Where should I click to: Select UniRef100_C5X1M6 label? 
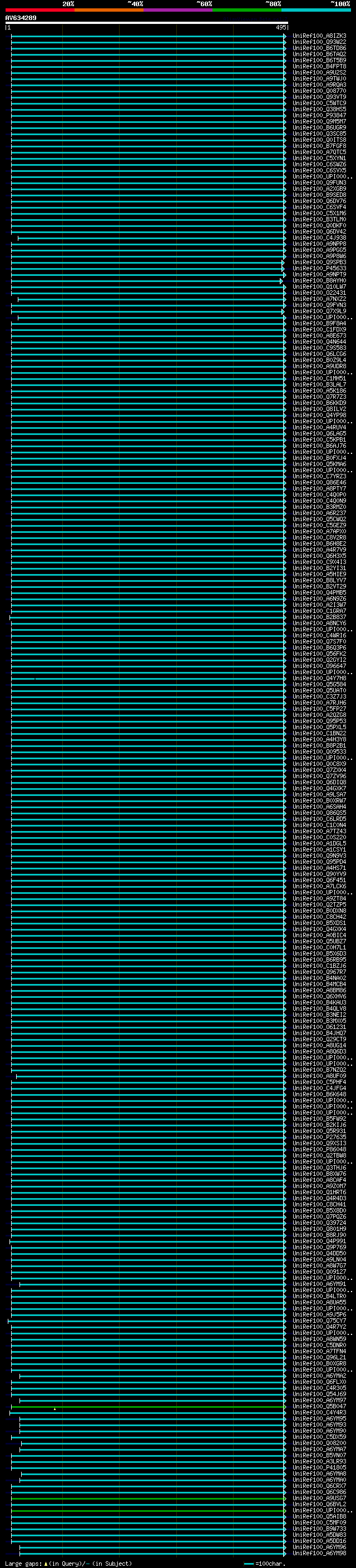pos(319,214)
